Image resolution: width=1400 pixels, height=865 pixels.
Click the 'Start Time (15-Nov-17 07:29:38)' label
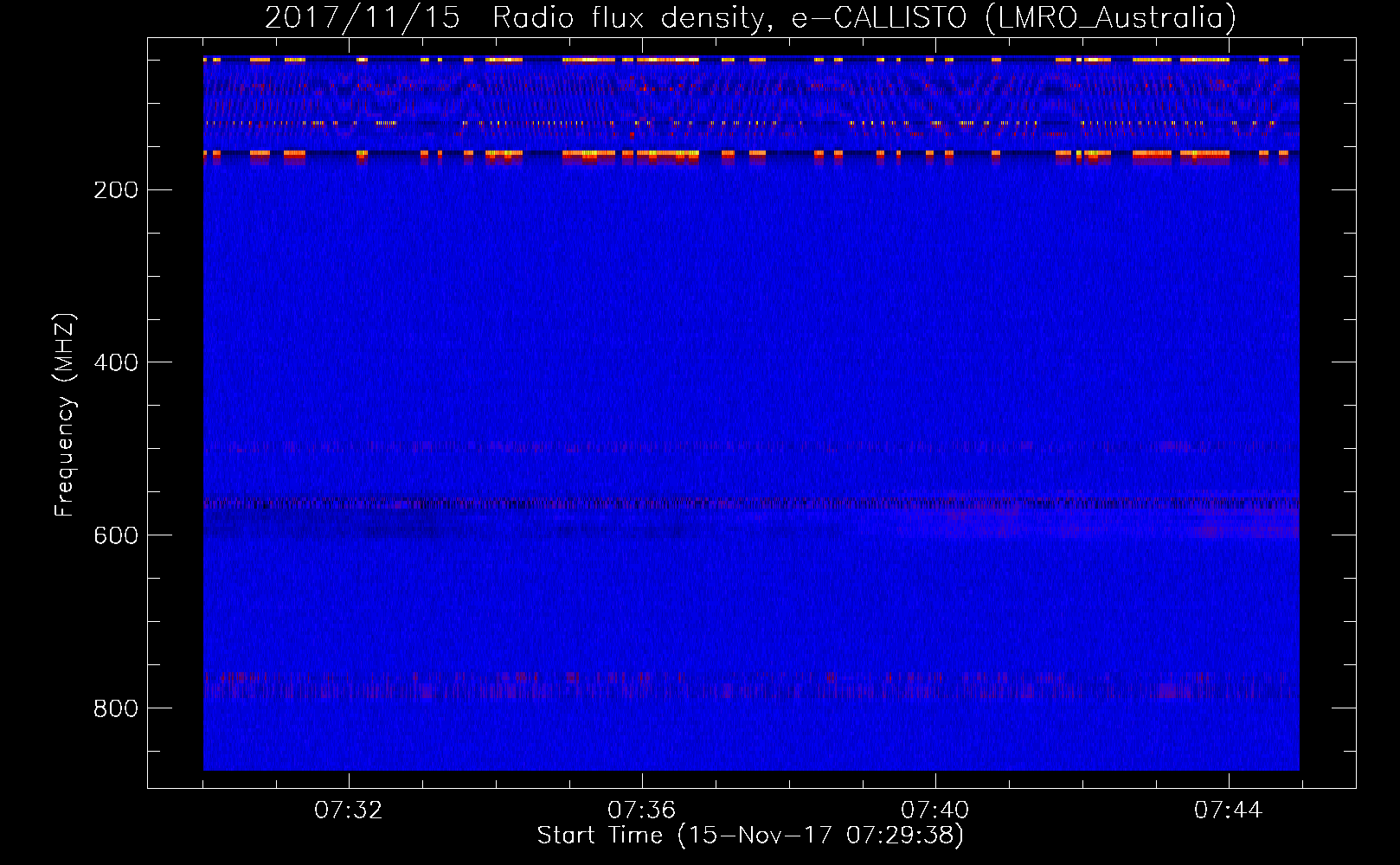750,836
